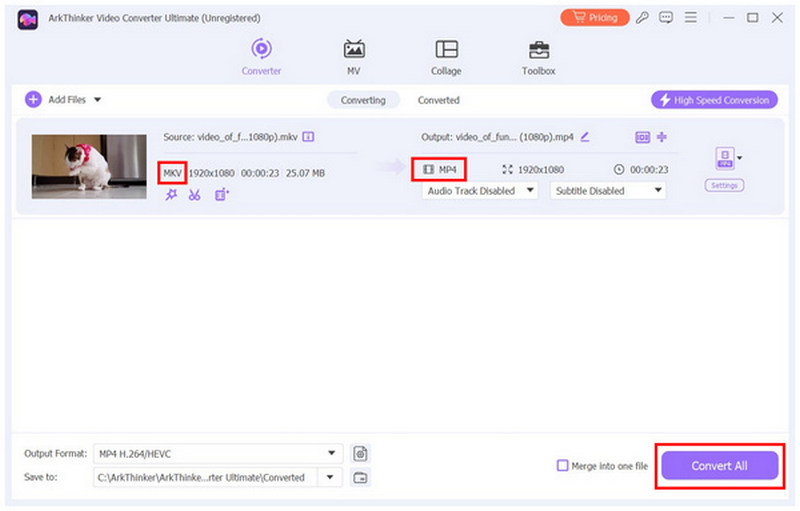This screenshot has width=800, height=511.
Task: Show the Converted list
Action: pos(438,100)
